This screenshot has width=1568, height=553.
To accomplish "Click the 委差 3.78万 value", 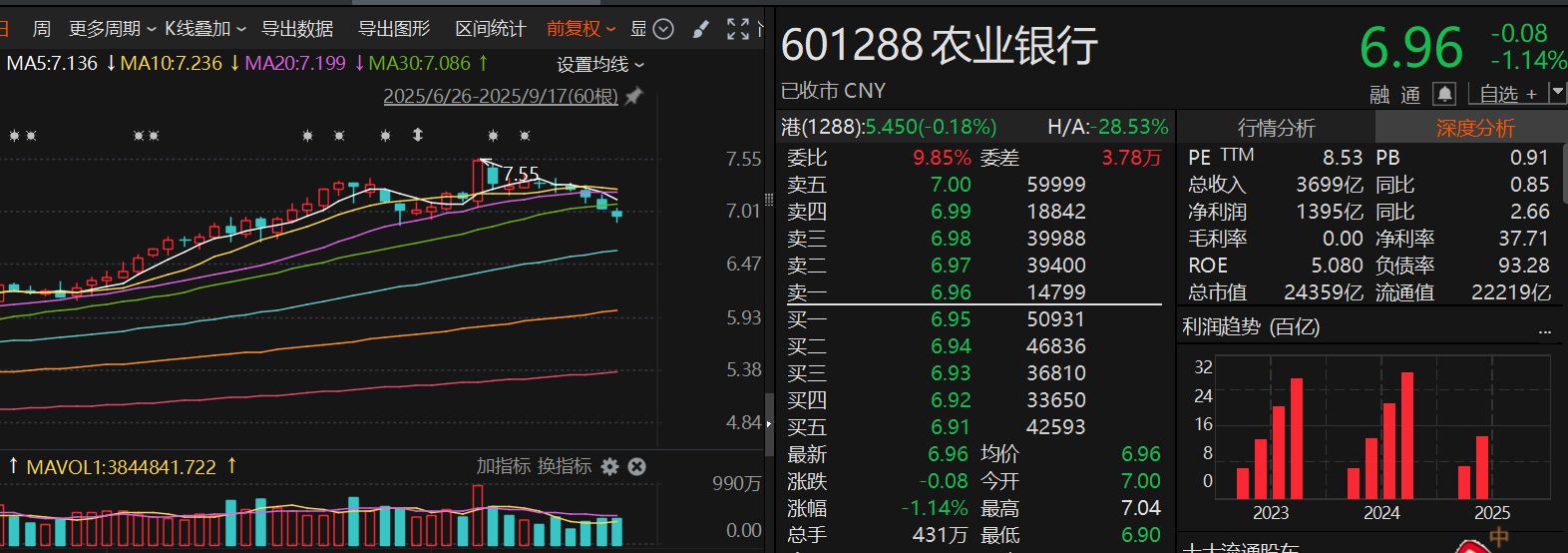I will [1131, 158].
